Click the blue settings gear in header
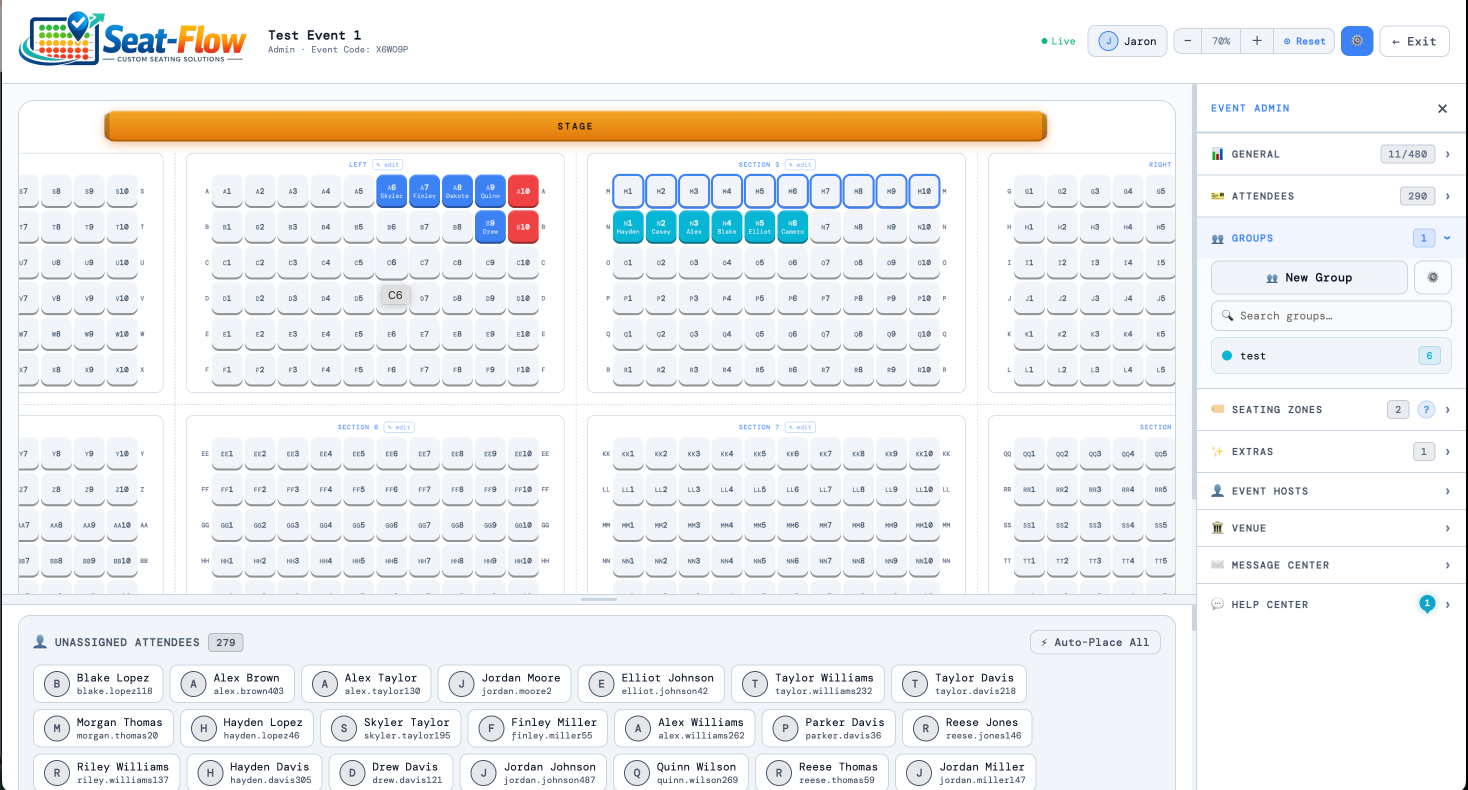The image size is (1468, 790). coord(1357,41)
